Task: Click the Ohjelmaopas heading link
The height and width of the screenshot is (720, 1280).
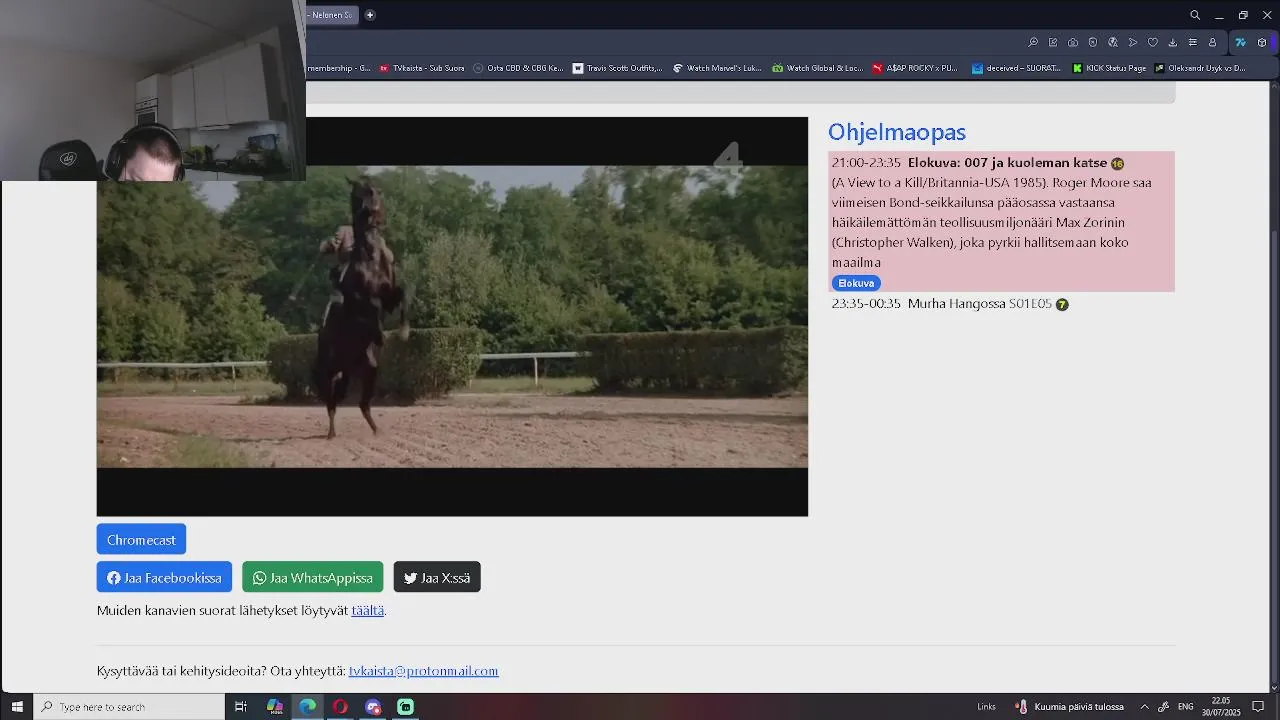Action: 897,132
